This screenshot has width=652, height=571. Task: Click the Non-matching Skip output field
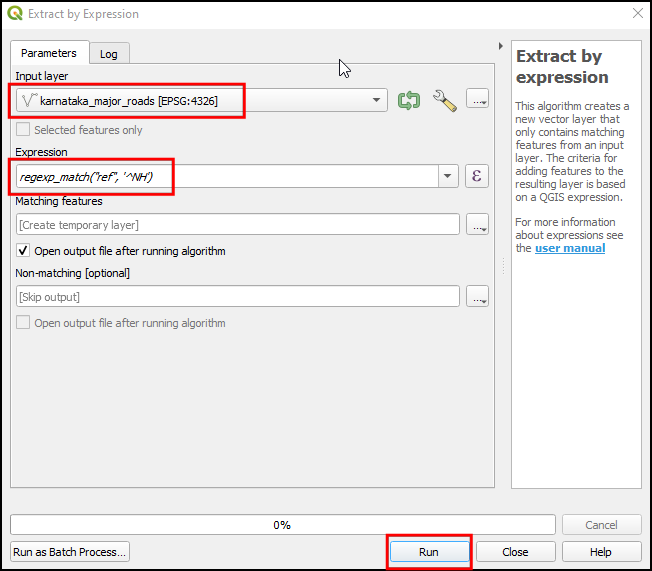(238, 297)
